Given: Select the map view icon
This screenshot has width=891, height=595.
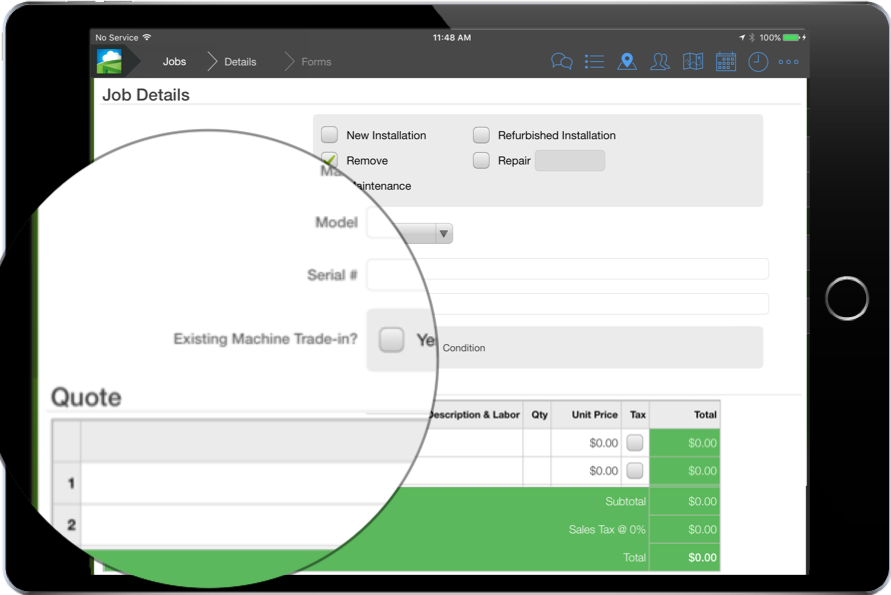Looking at the screenshot, I should pos(693,61).
